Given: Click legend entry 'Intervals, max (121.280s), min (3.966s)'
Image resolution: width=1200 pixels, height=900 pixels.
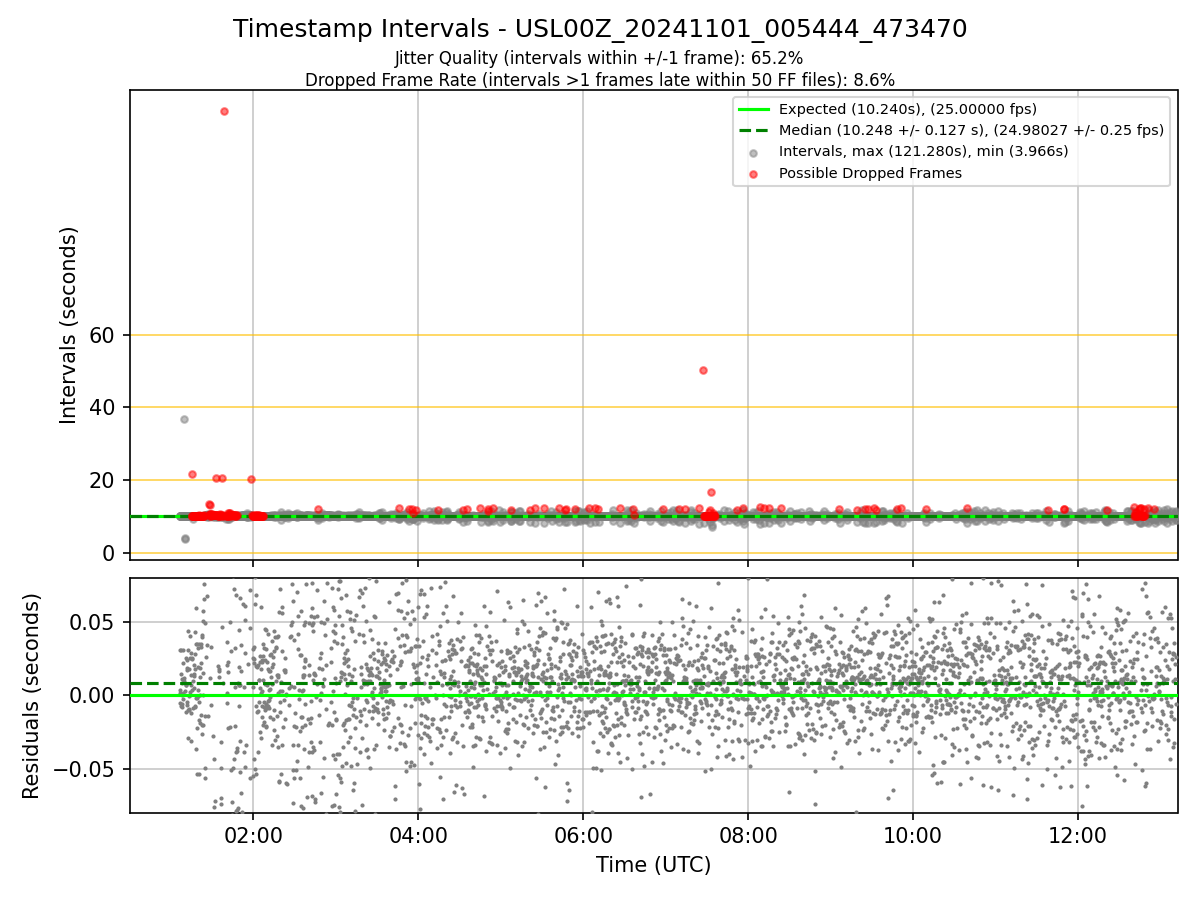Looking at the screenshot, I should (923, 151).
